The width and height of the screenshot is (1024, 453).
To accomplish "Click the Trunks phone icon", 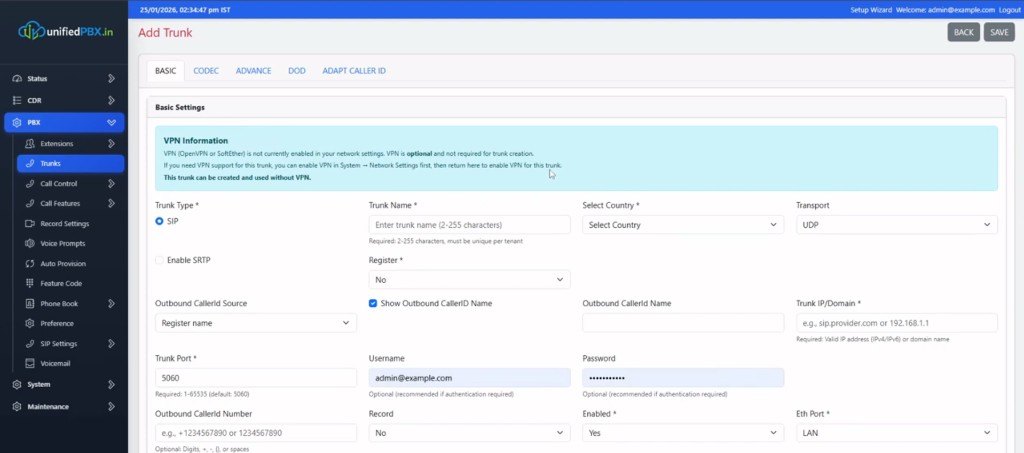I will point(29,163).
